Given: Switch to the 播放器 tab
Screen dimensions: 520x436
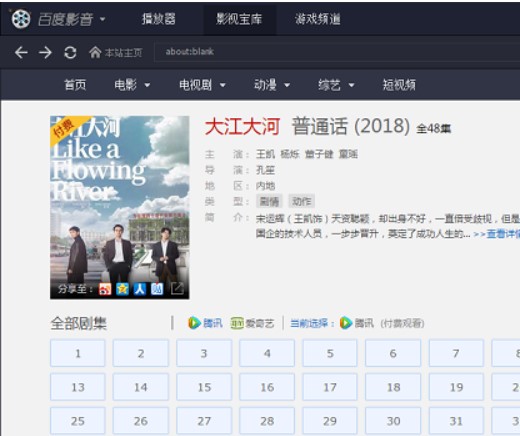Looking at the screenshot, I should coord(158,19).
